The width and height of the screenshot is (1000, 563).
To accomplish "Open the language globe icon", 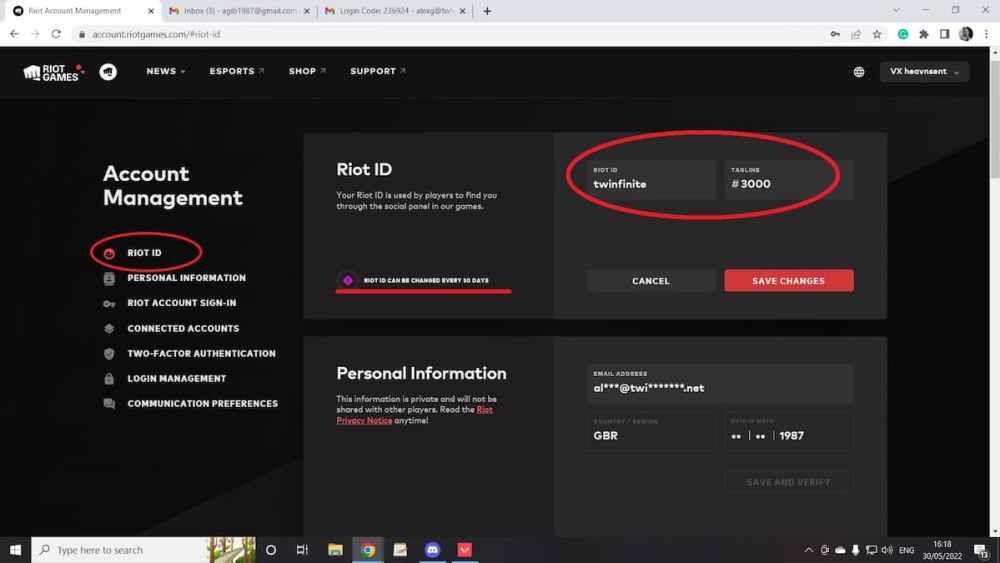I will coord(859,72).
